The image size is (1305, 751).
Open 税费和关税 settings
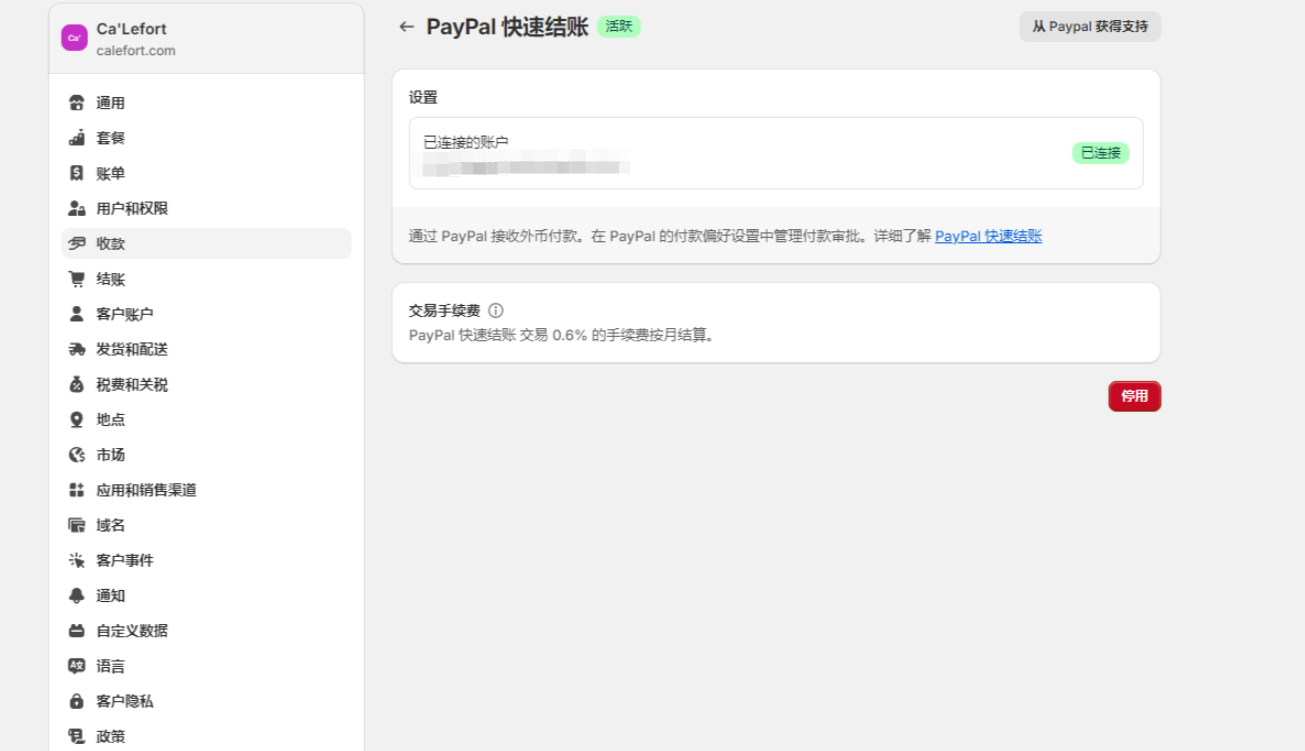click(x=206, y=384)
